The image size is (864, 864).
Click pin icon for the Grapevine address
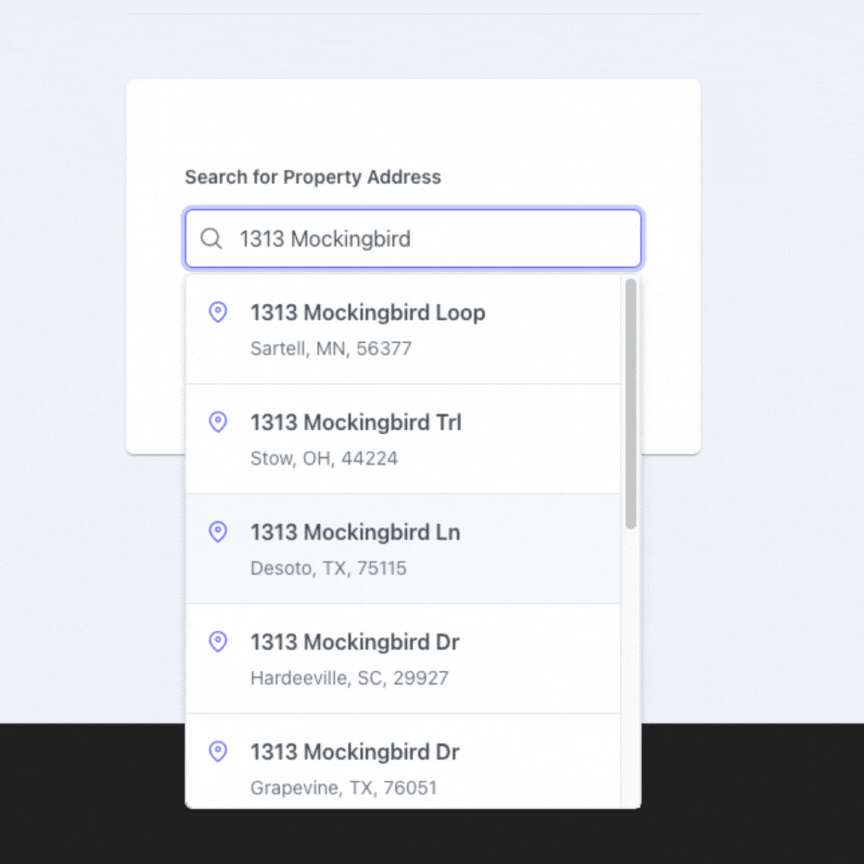(x=218, y=752)
